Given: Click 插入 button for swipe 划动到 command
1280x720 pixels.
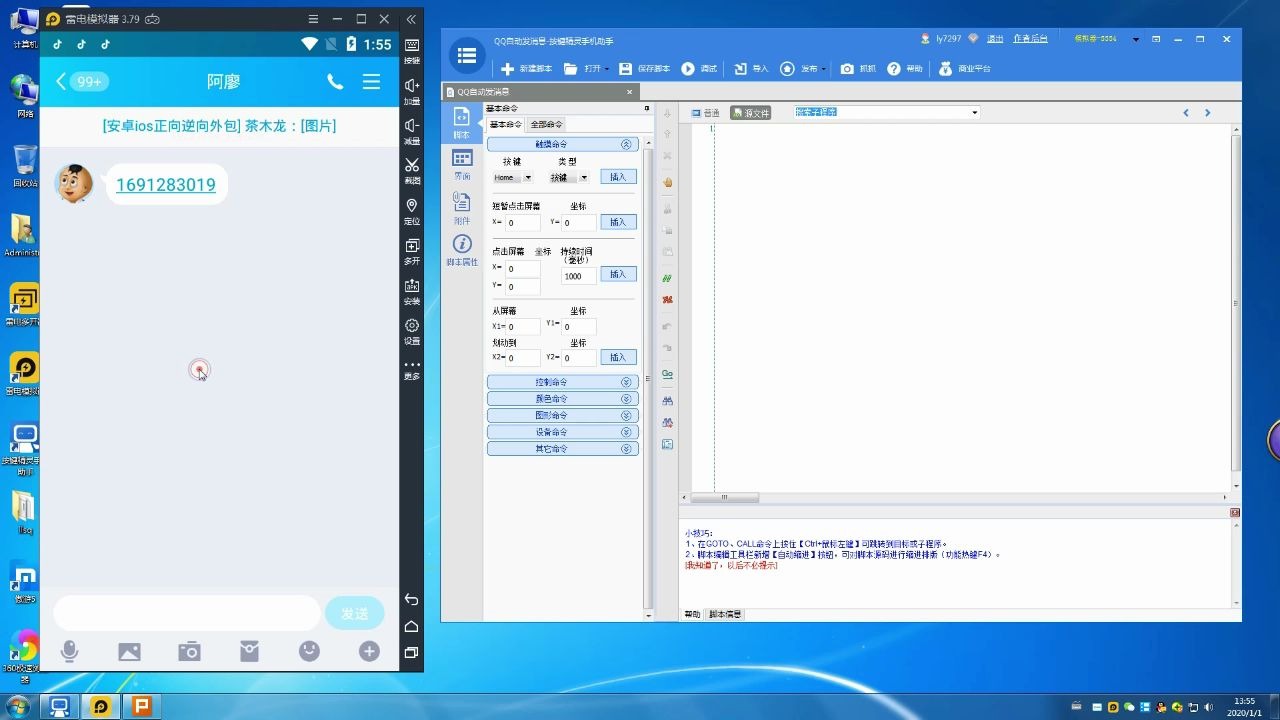Looking at the screenshot, I should tap(618, 357).
